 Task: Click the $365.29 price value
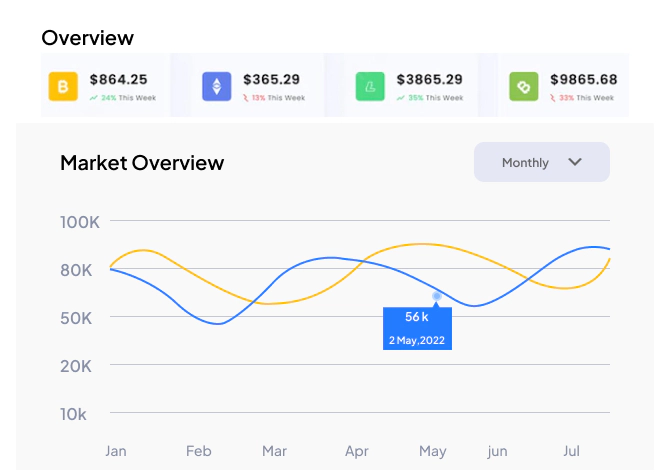coord(271,80)
